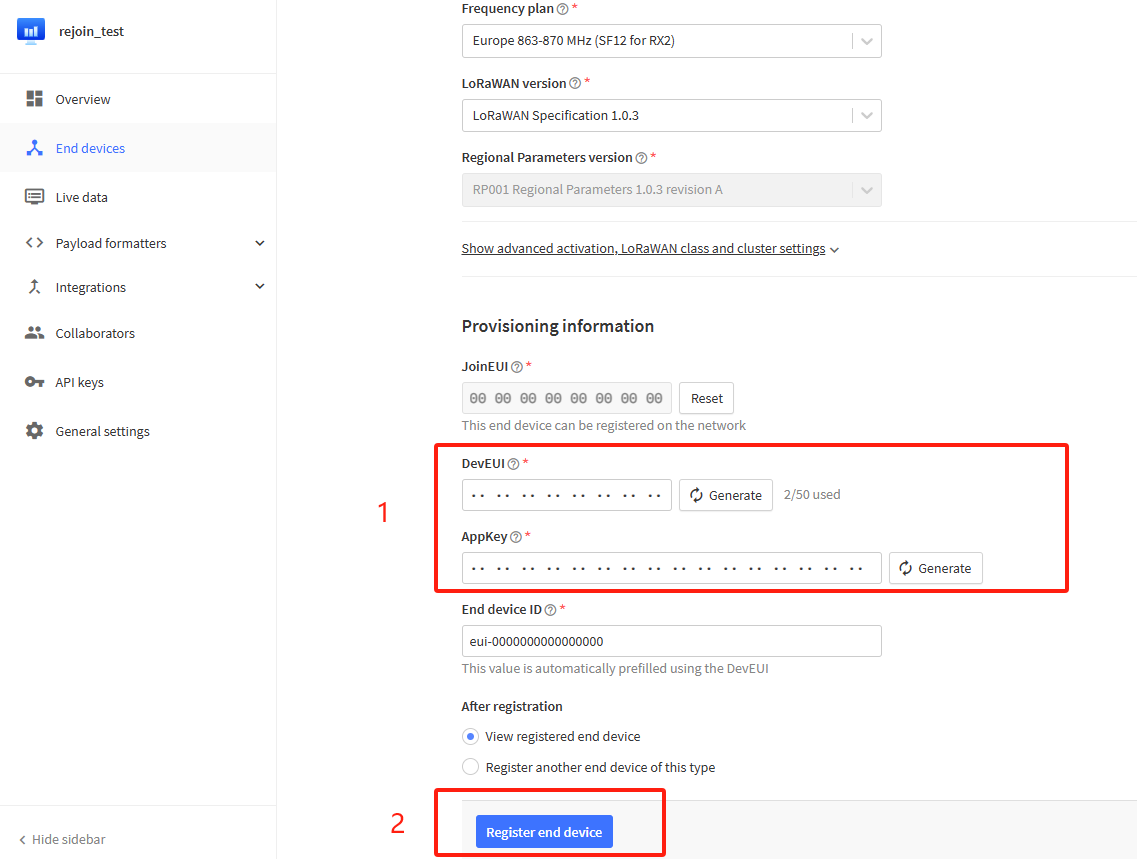Click the Overview dashboard icon
The height and width of the screenshot is (859, 1137).
coord(34,99)
